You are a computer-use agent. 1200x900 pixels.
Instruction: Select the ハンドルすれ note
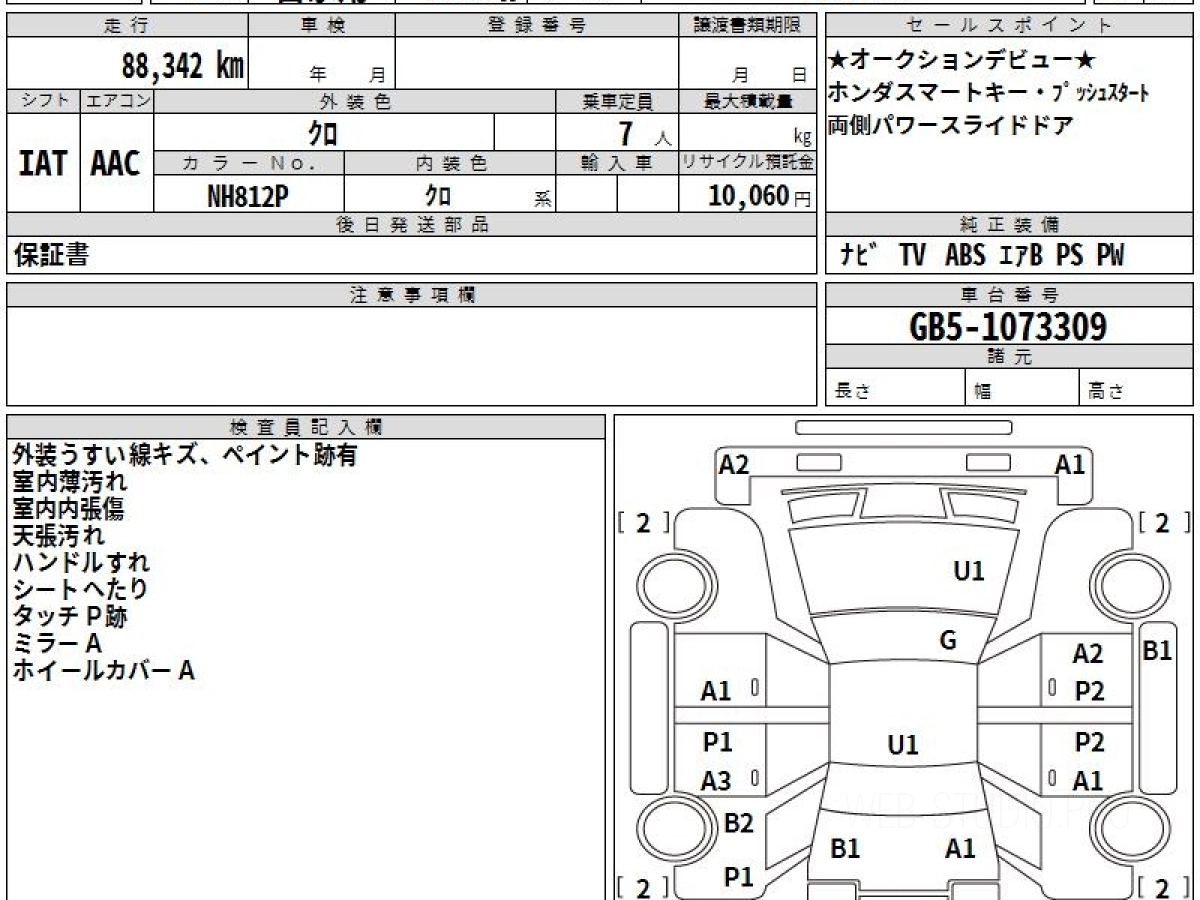click(81, 563)
